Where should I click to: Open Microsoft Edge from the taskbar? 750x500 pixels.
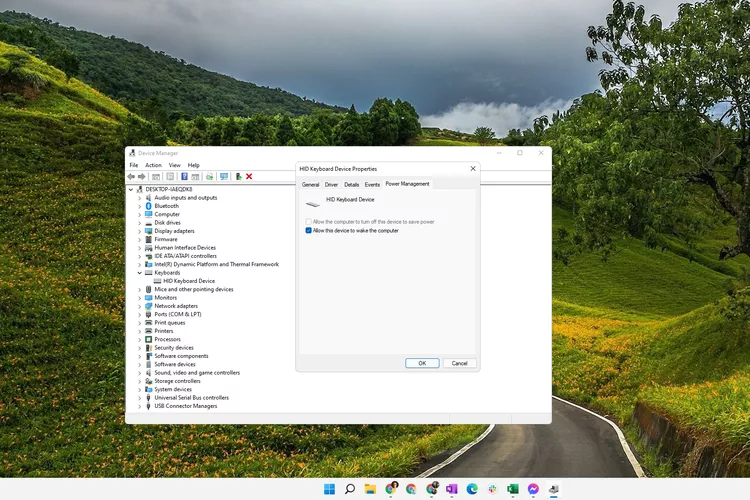472,489
